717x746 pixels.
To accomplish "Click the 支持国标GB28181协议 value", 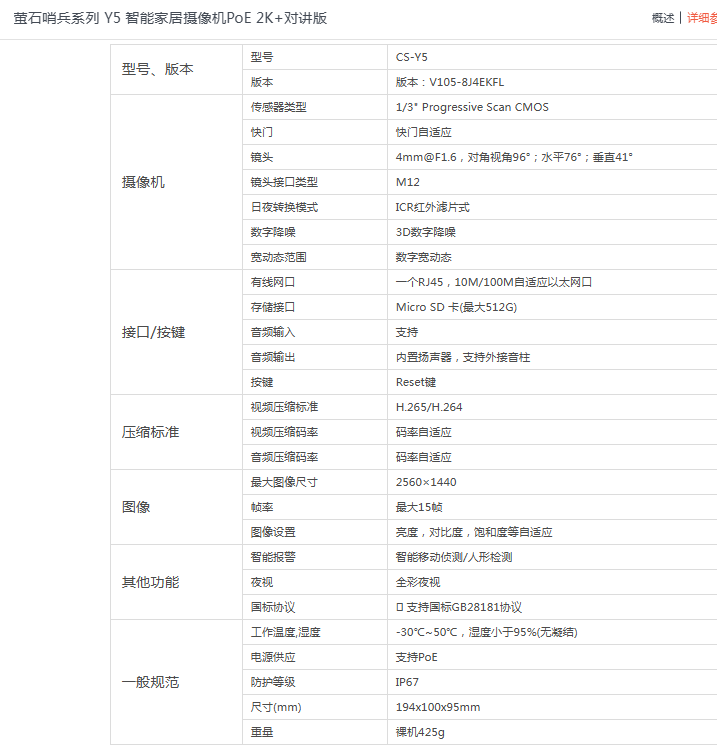I will [459, 607].
